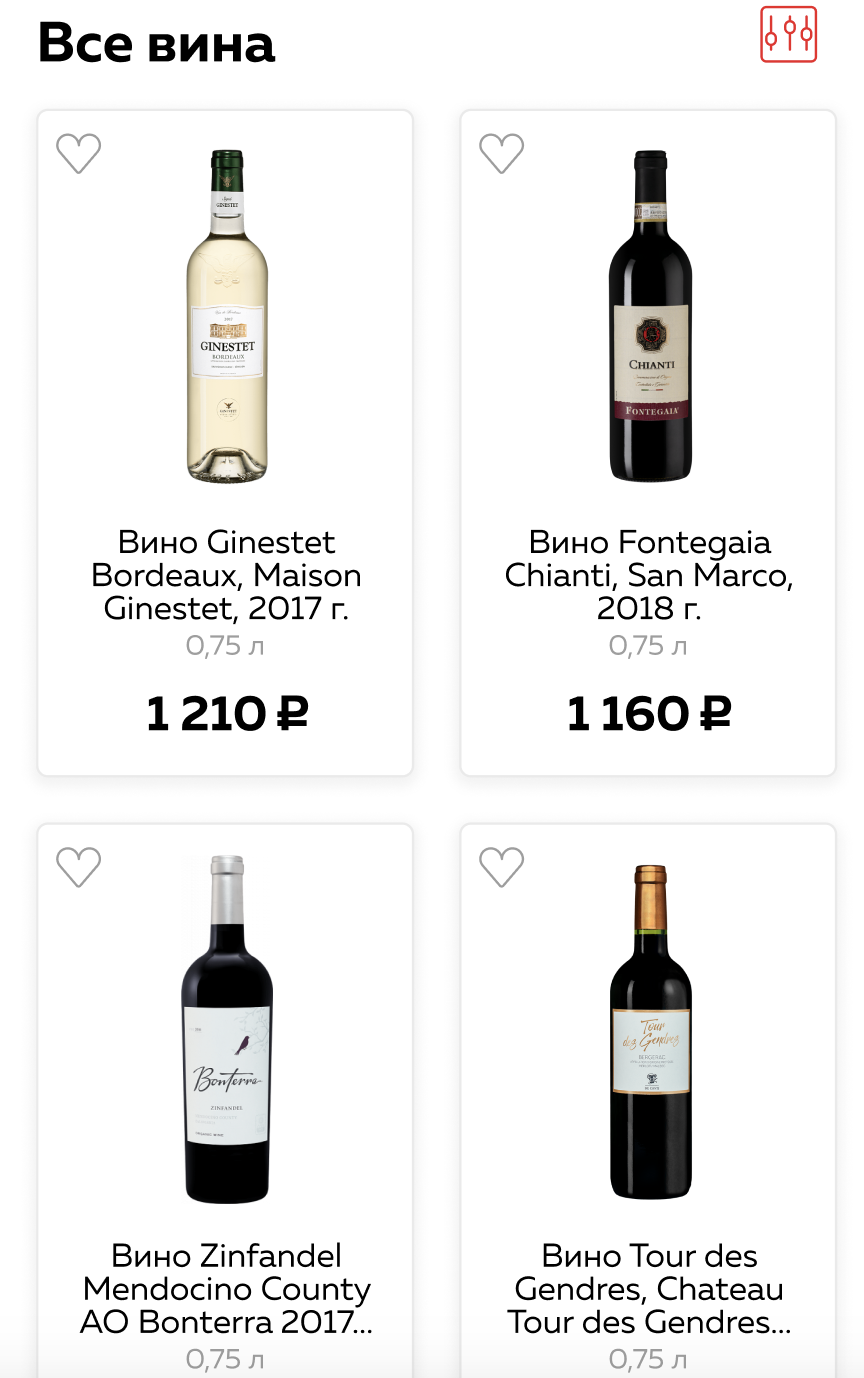Tap the 0,75 л volume under Ginestet
The height and width of the screenshot is (1378, 864).
pyautogui.click(x=225, y=646)
